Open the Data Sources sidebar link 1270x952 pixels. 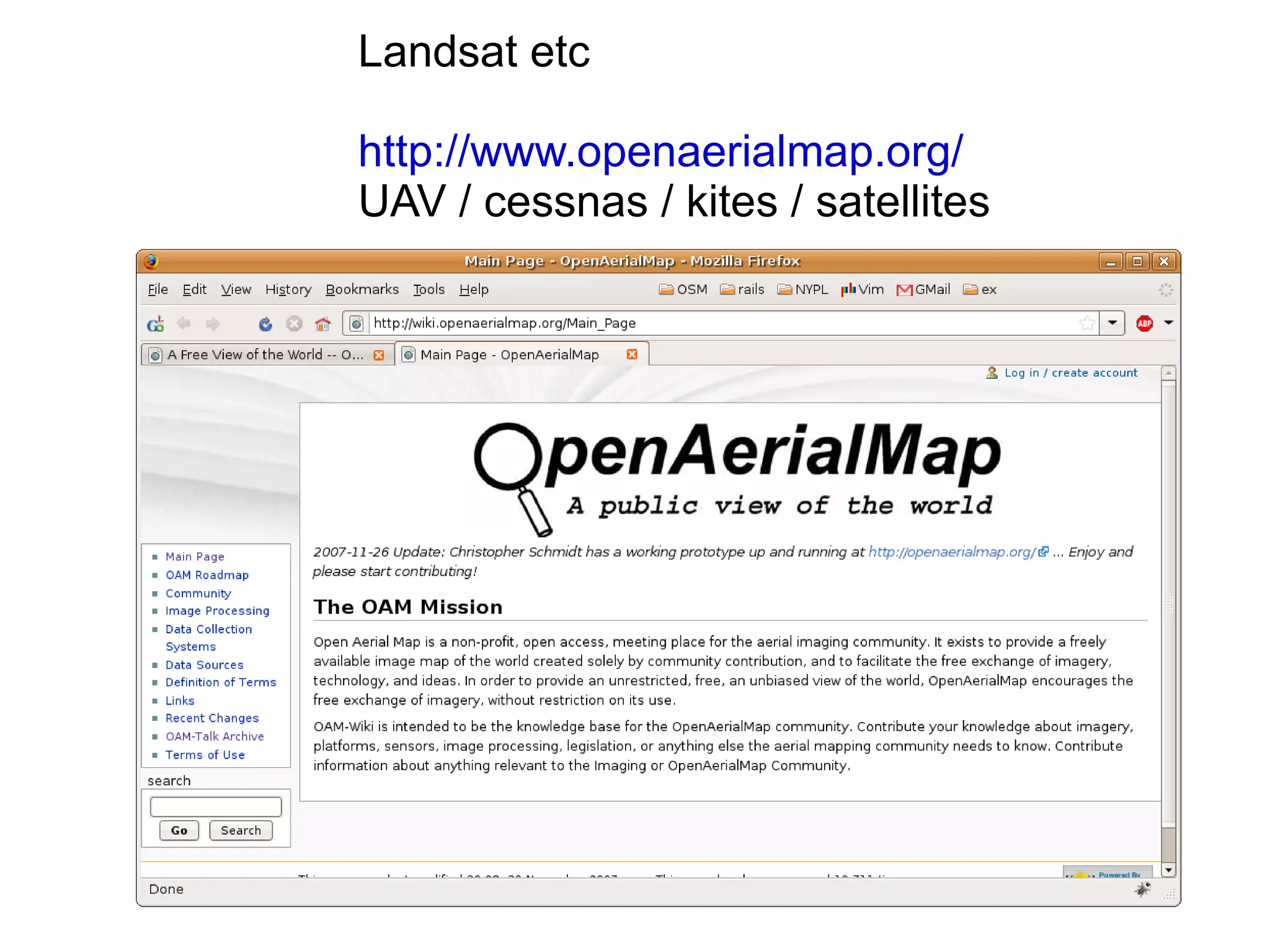(x=205, y=665)
